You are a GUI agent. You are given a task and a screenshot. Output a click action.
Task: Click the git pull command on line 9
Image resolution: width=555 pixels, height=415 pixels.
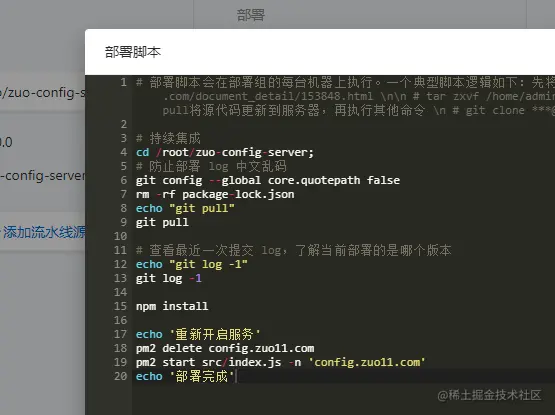point(162,222)
